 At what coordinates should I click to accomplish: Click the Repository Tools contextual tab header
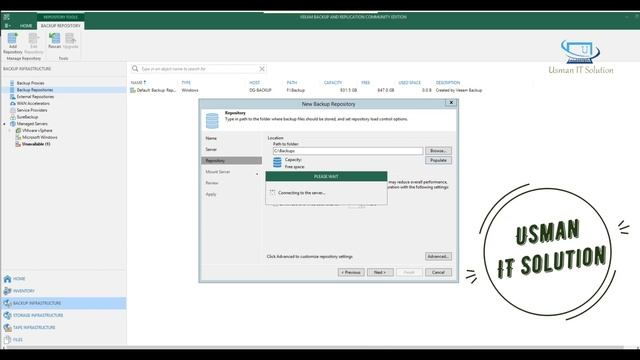point(60,17)
